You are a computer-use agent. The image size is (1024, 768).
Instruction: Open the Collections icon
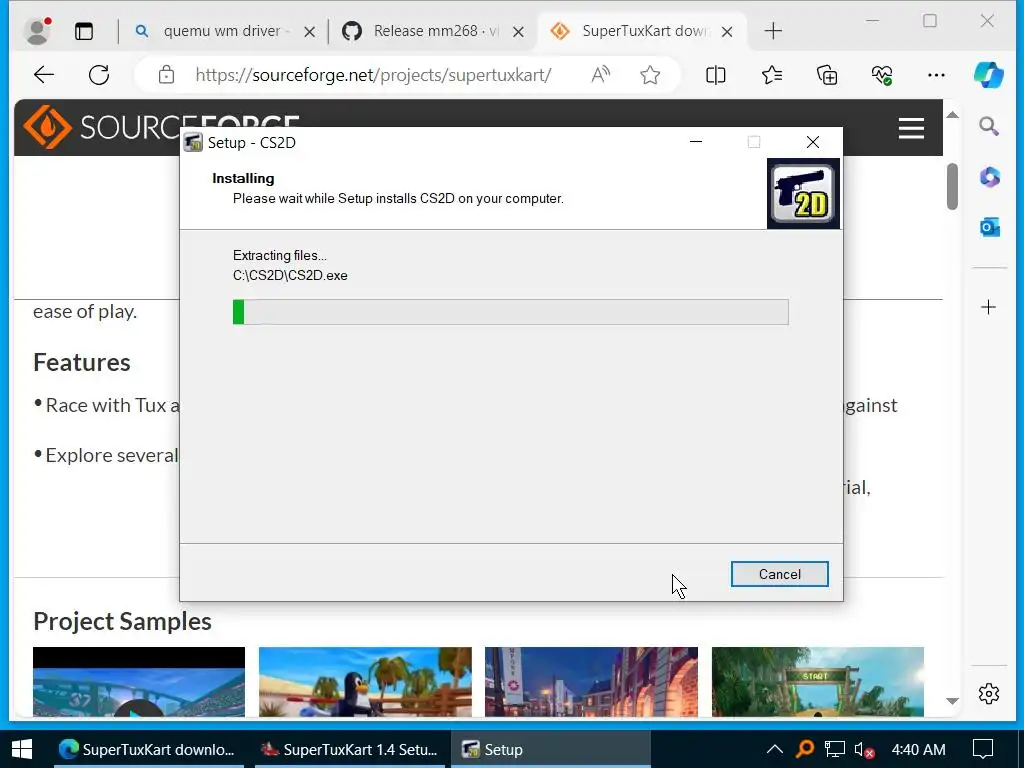coord(827,74)
